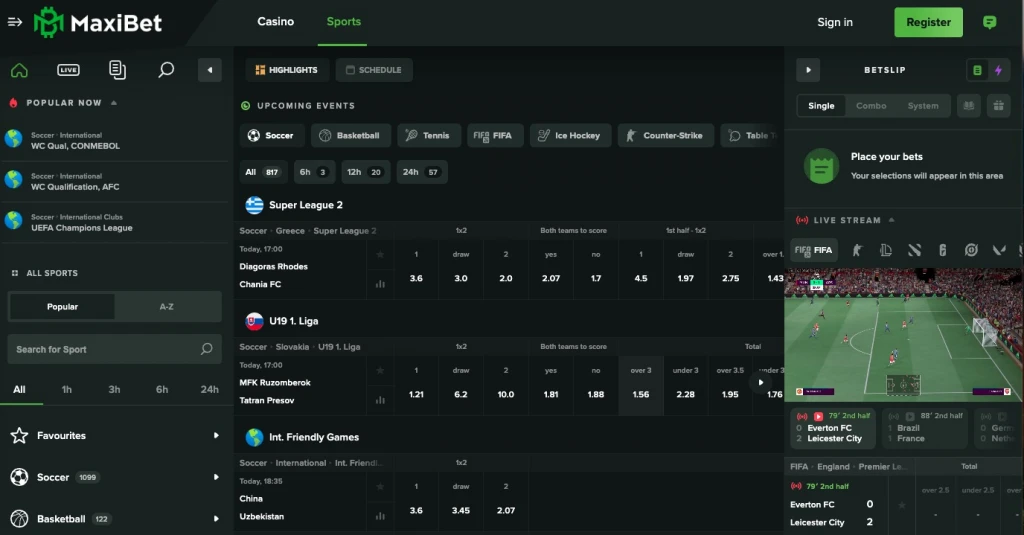Click the Register button
Screen dimensions: 1024x535
tap(928, 22)
